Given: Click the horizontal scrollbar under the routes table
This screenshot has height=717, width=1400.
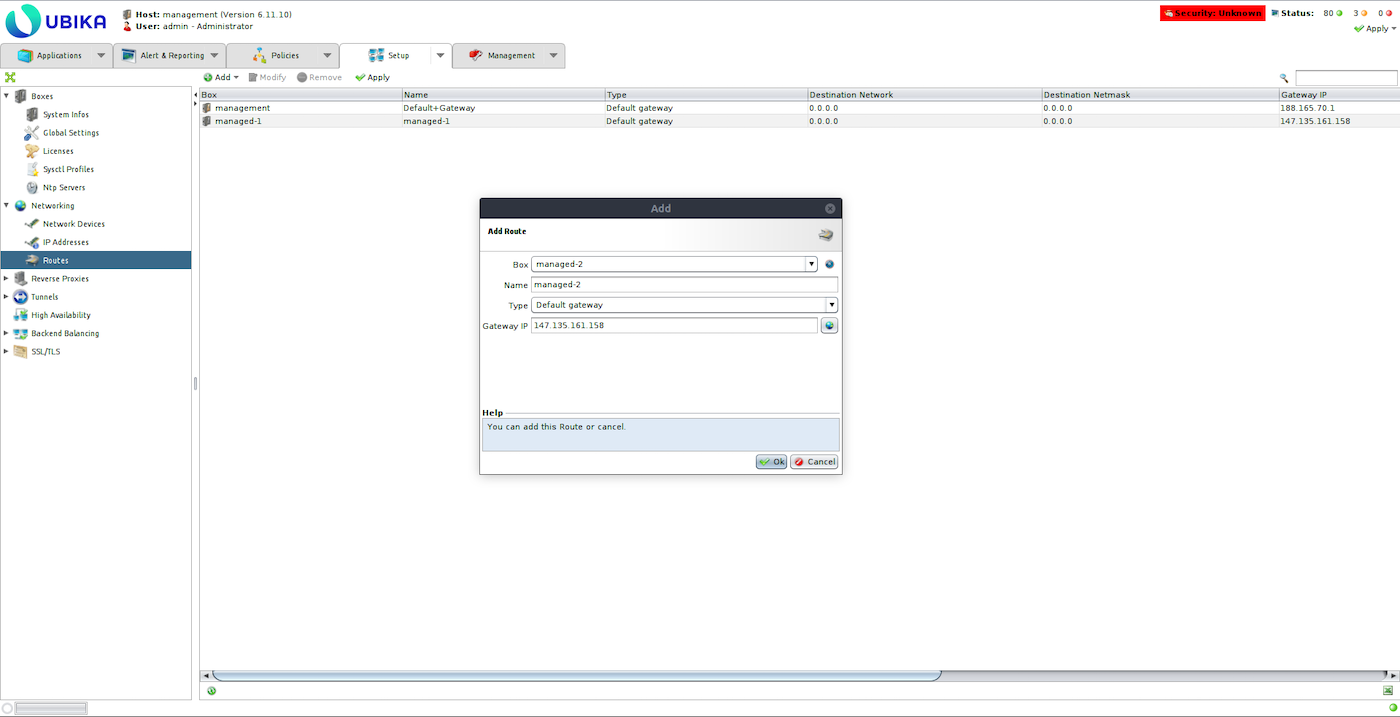Looking at the screenshot, I should point(576,675).
